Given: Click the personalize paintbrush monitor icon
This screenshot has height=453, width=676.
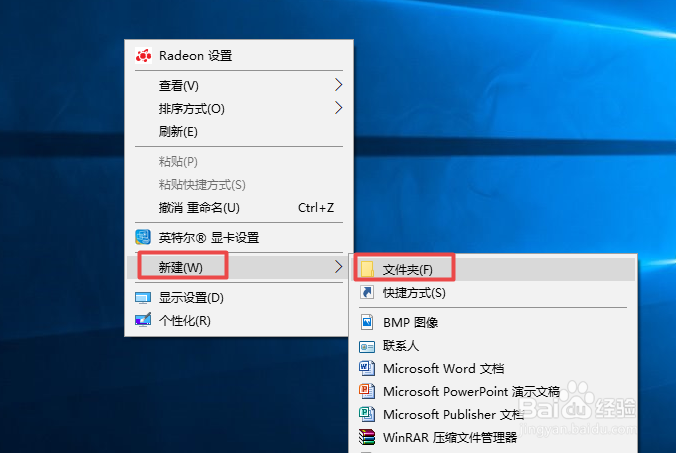Looking at the screenshot, I should point(143,320).
